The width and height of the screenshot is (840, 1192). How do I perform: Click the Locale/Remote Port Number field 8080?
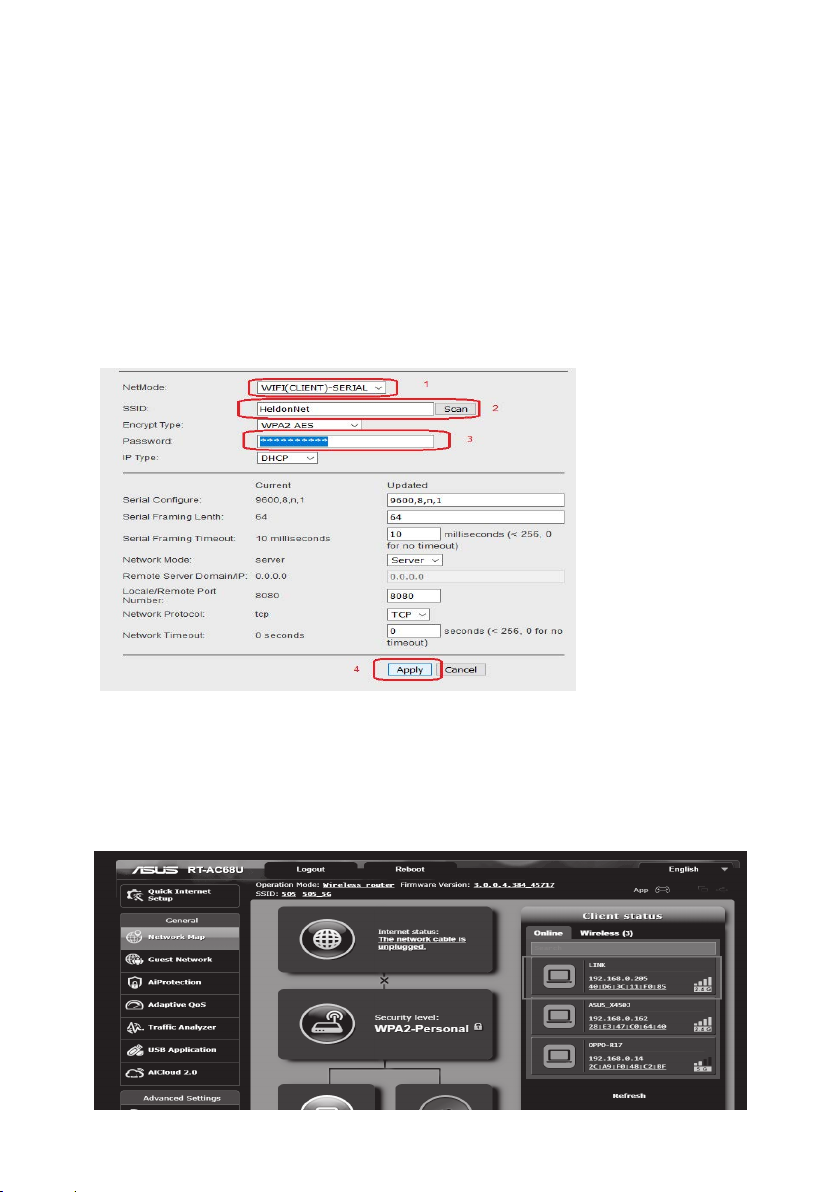pyautogui.click(x=414, y=596)
